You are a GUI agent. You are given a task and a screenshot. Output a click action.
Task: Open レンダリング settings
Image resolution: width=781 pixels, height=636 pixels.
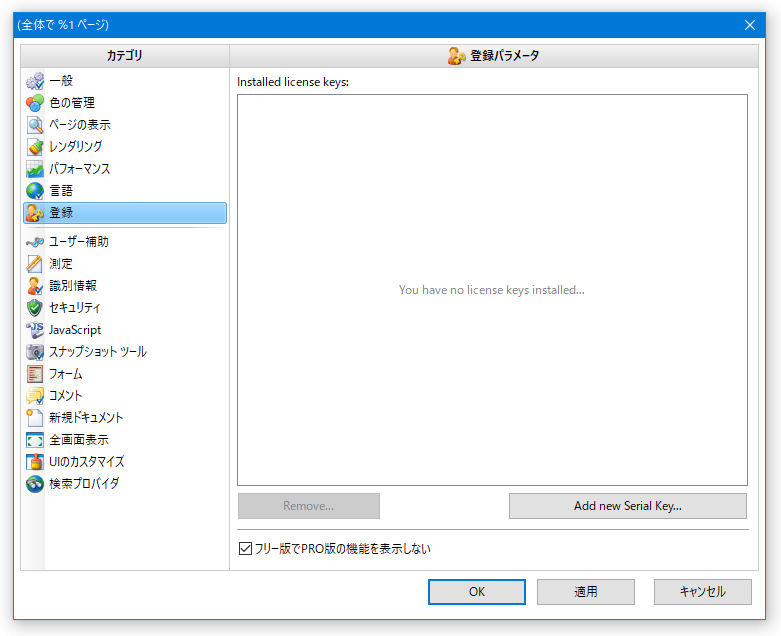pyautogui.click(x=125, y=146)
